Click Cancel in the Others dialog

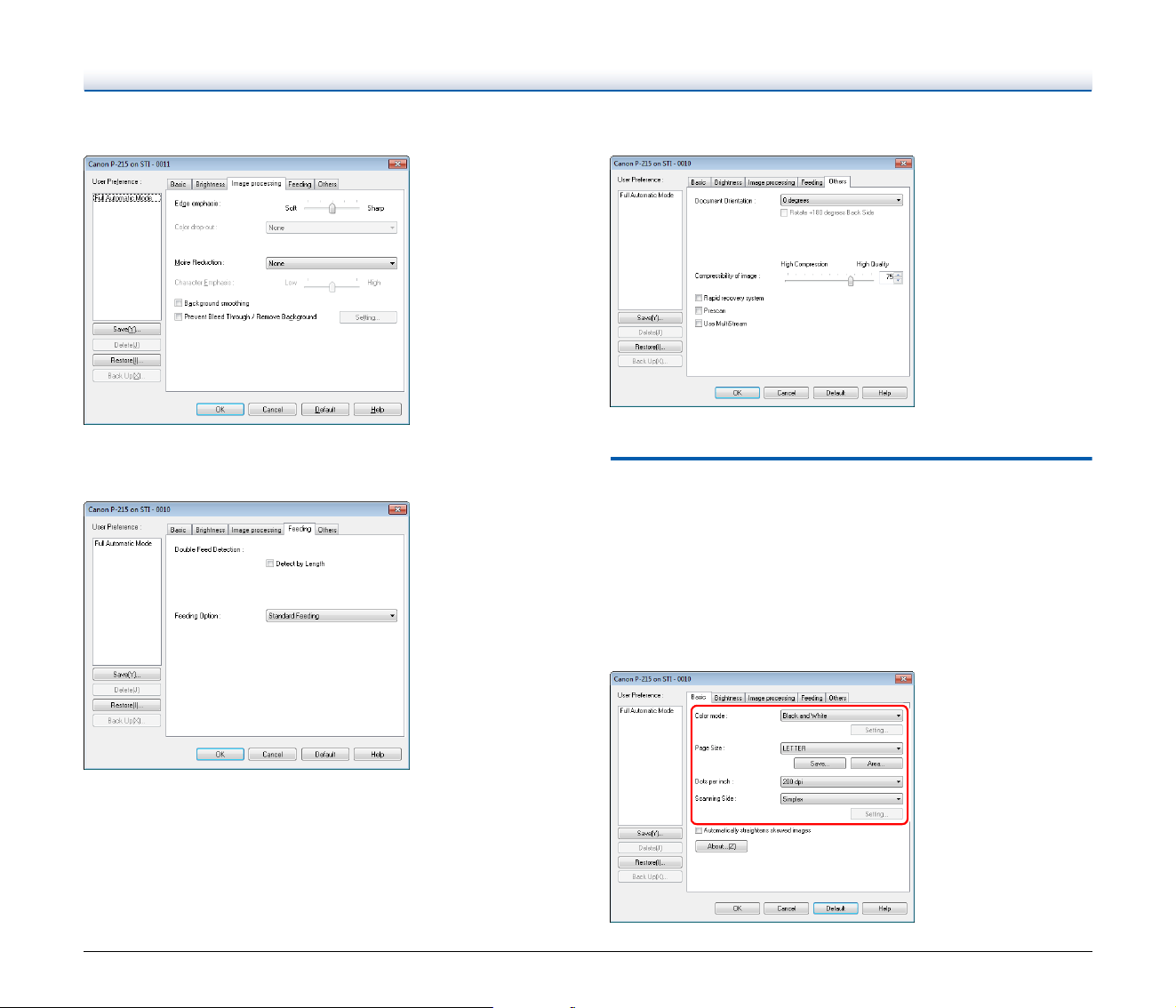[x=787, y=393]
